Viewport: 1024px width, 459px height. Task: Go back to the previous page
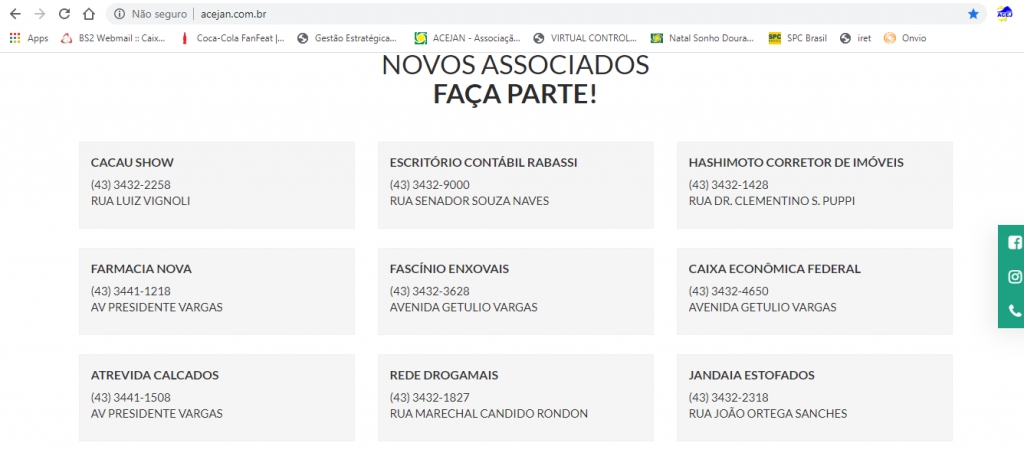[x=14, y=14]
